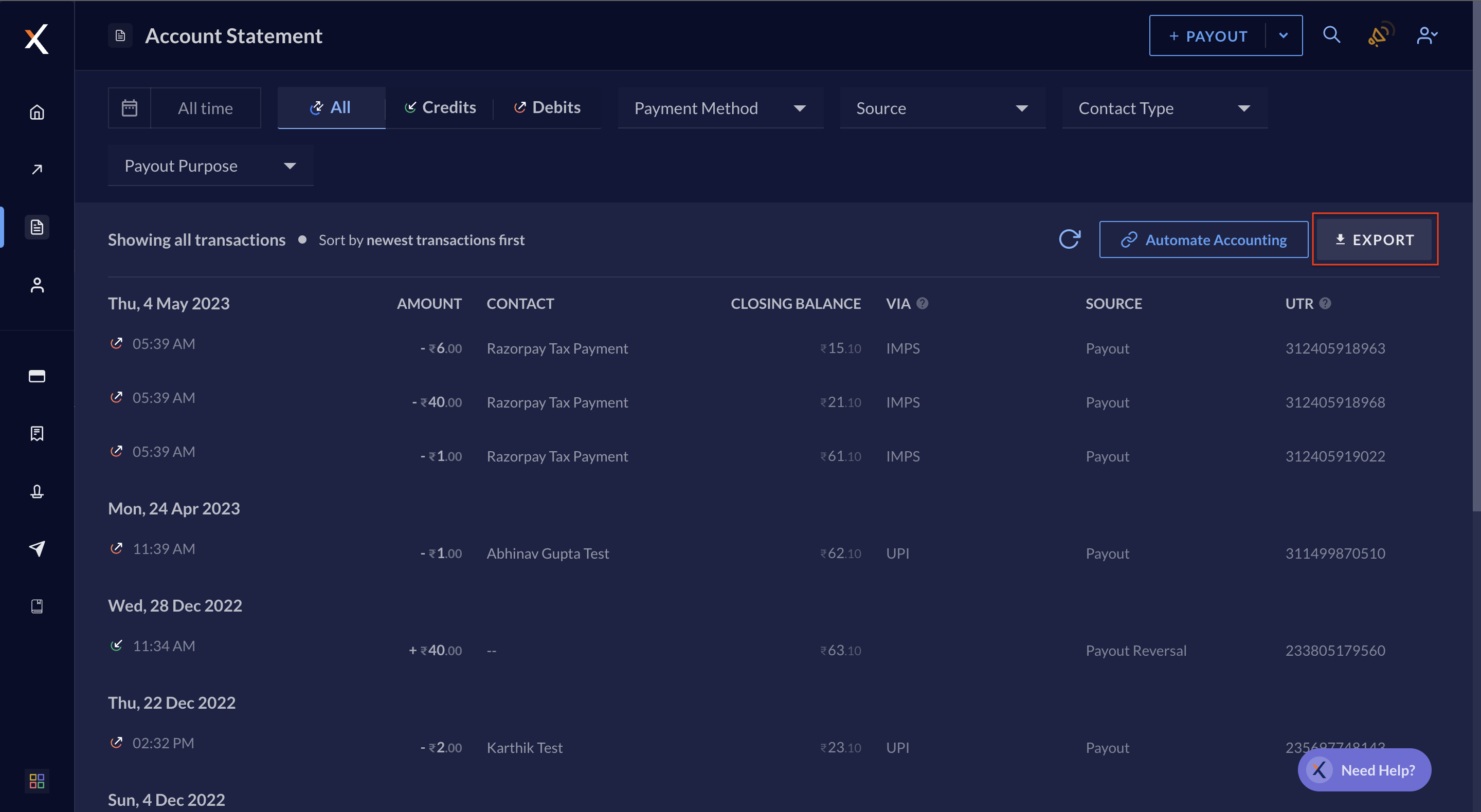The image size is (1481, 812).
Task: Switch to Debits tab
Action: tap(546, 107)
